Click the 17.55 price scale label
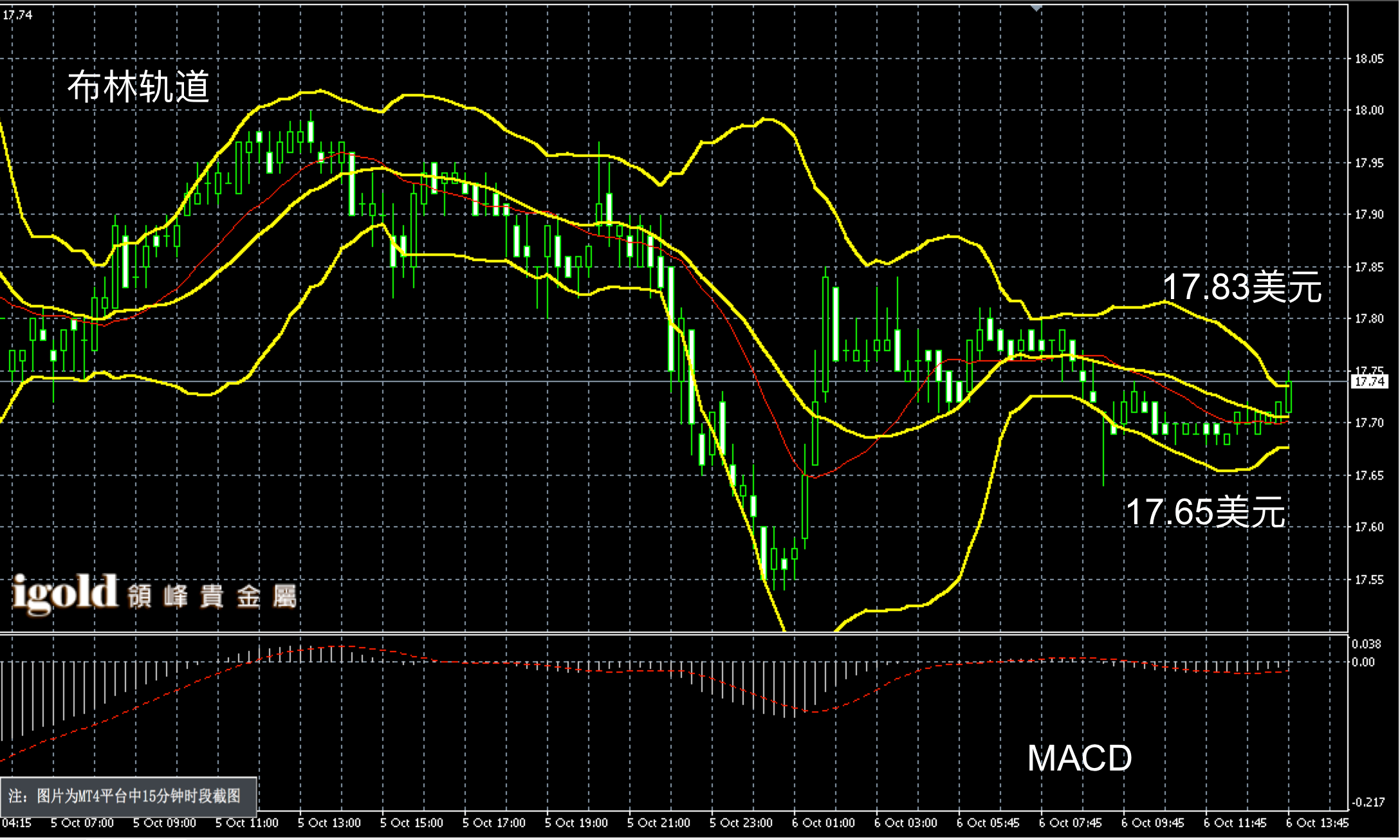Viewport: 1400px width, 840px height. (1368, 580)
